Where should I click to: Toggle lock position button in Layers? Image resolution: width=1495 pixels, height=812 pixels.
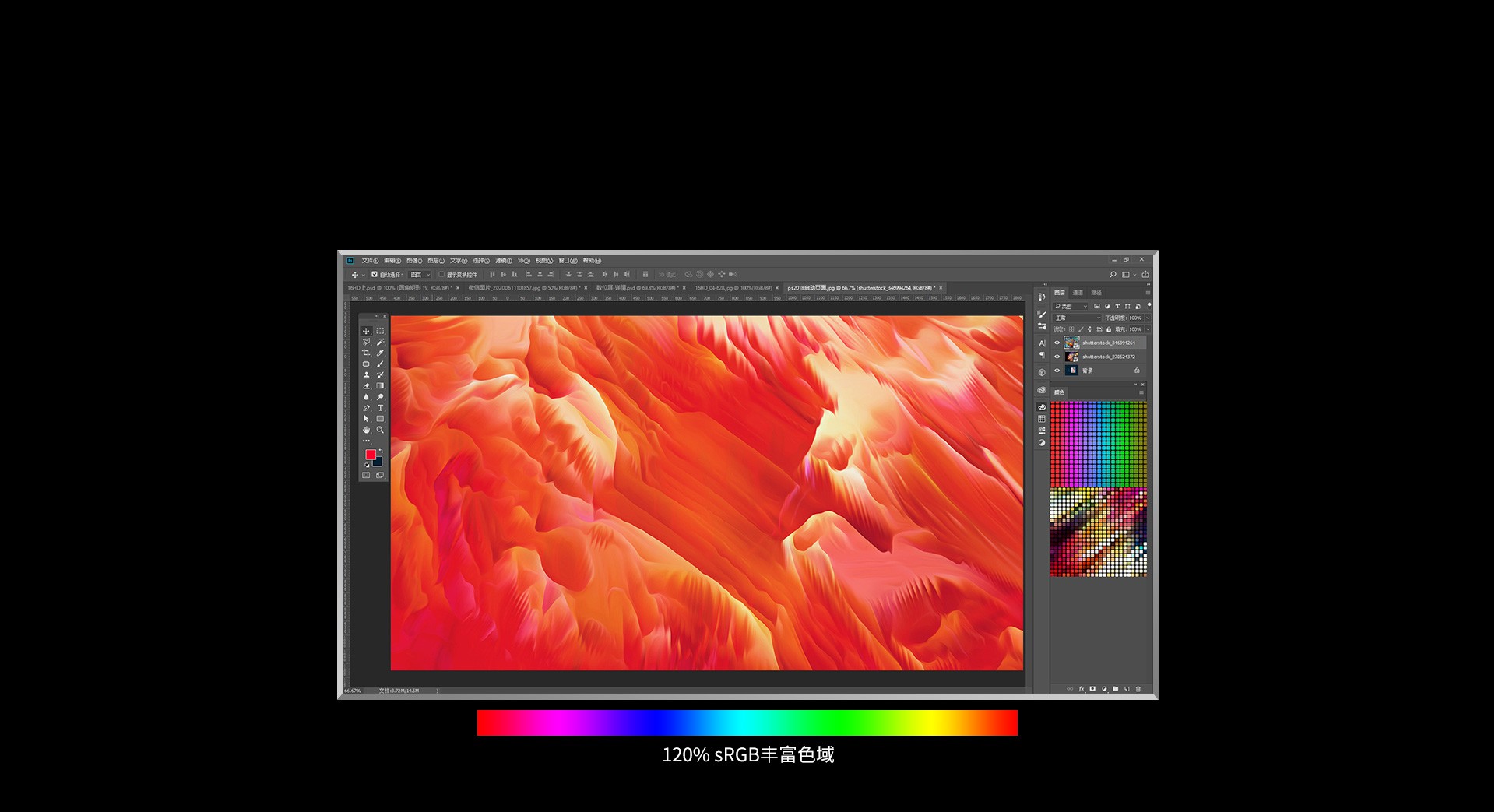tap(1090, 329)
